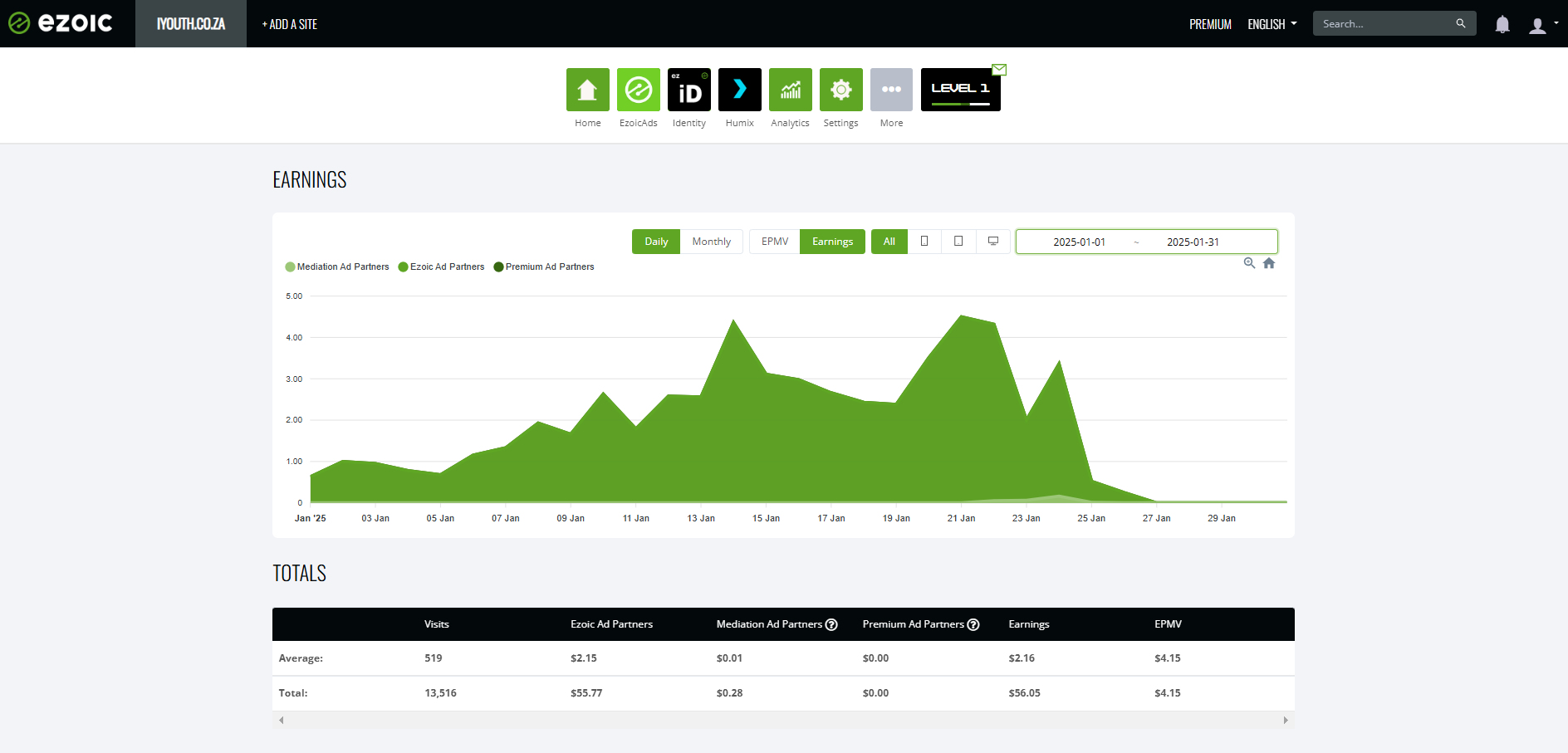The image size is (1568, 753).
Task: Click average earnings value $2.16
Action: [1022, 658]
